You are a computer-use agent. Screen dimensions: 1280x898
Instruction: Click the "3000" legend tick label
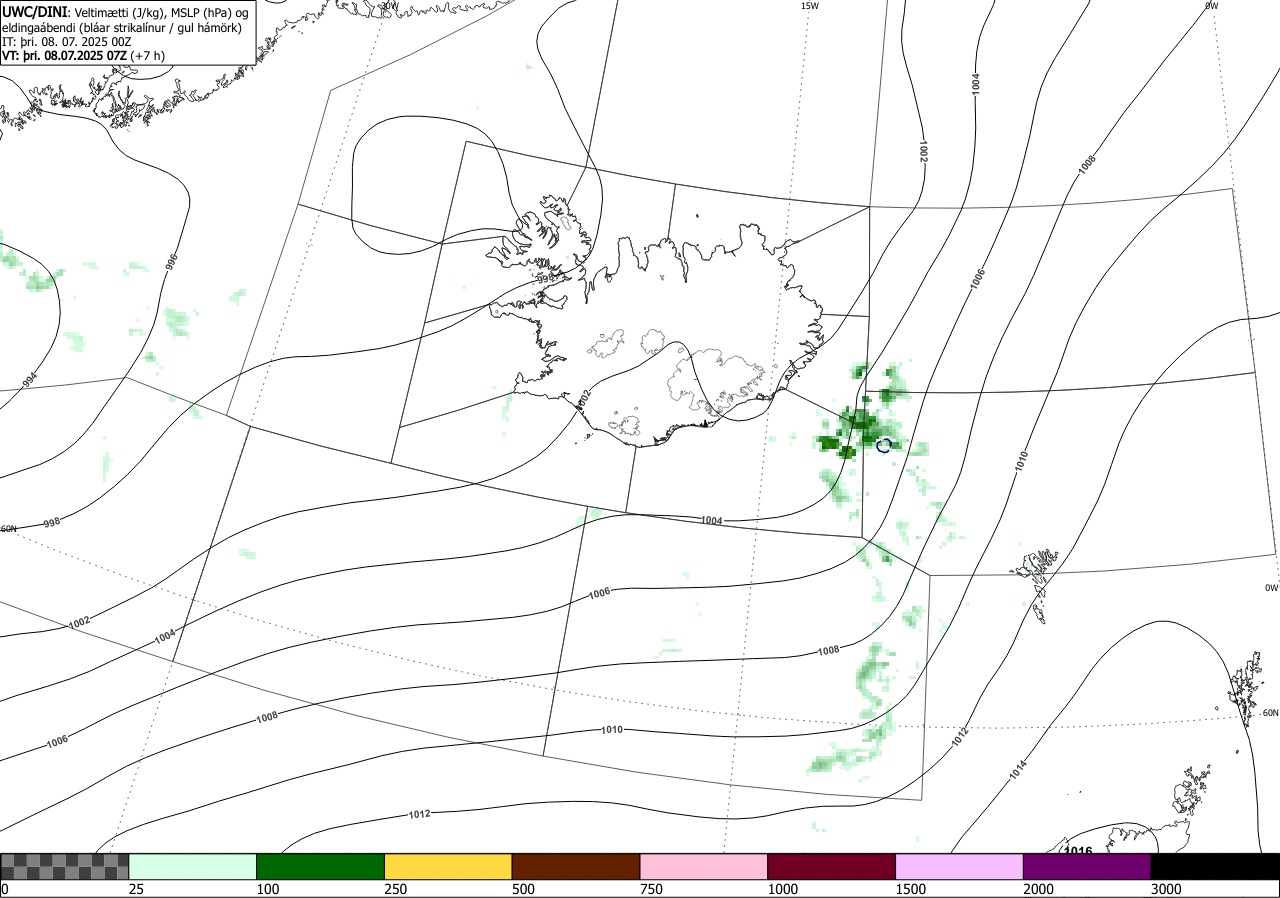pyautogui.click(x=1167, y=889)
